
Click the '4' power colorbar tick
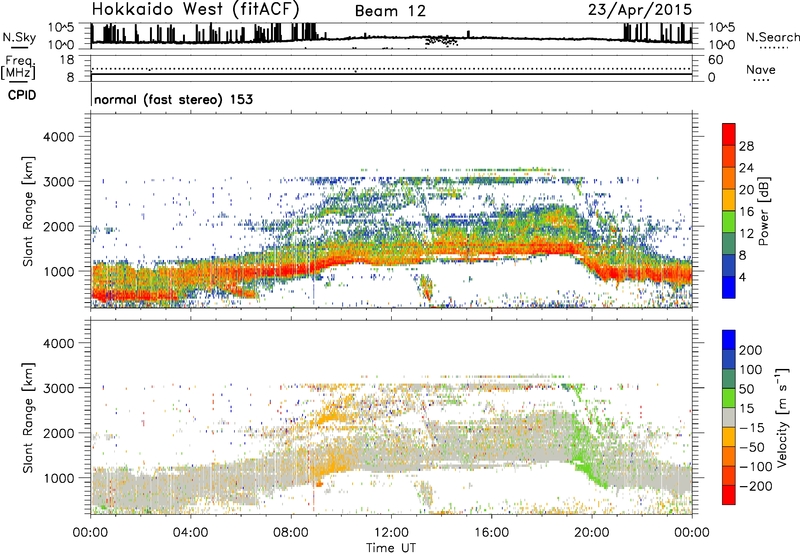742,277
